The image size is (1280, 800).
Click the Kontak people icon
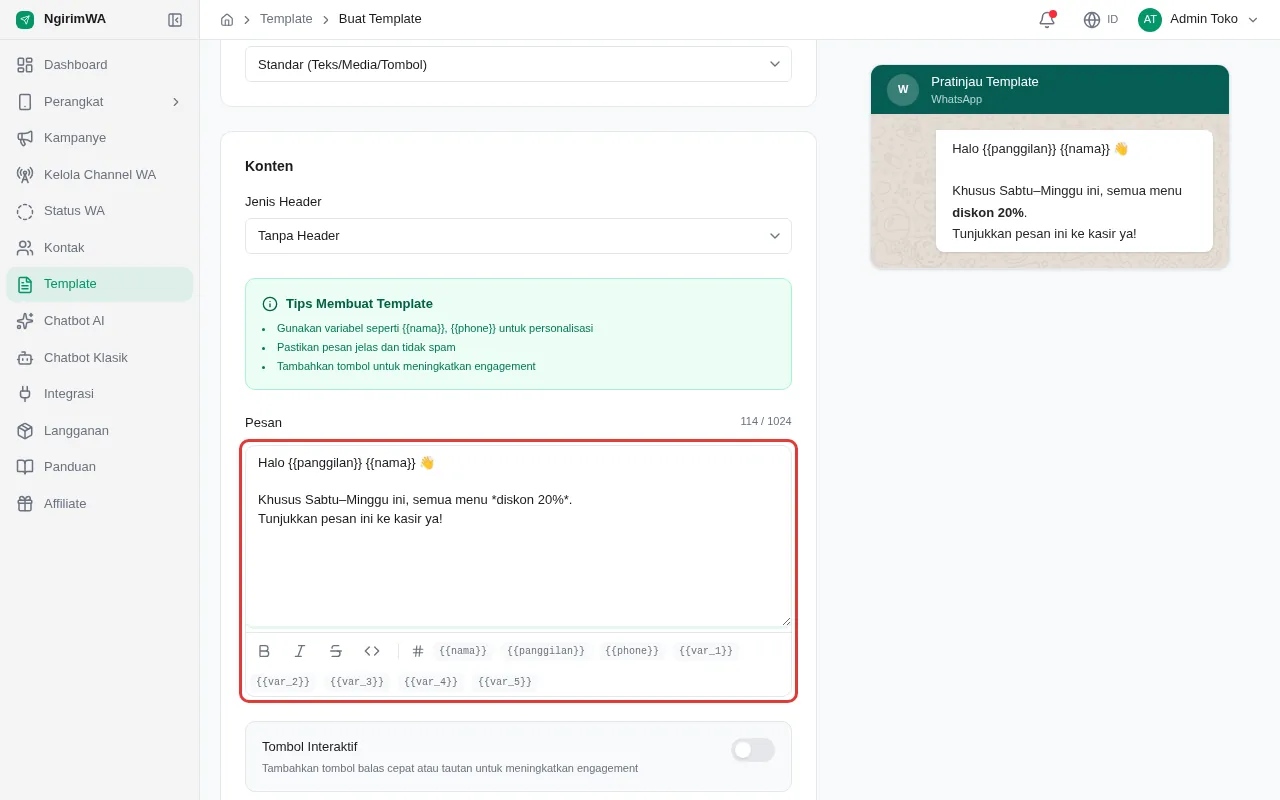[x=25, y=248]
